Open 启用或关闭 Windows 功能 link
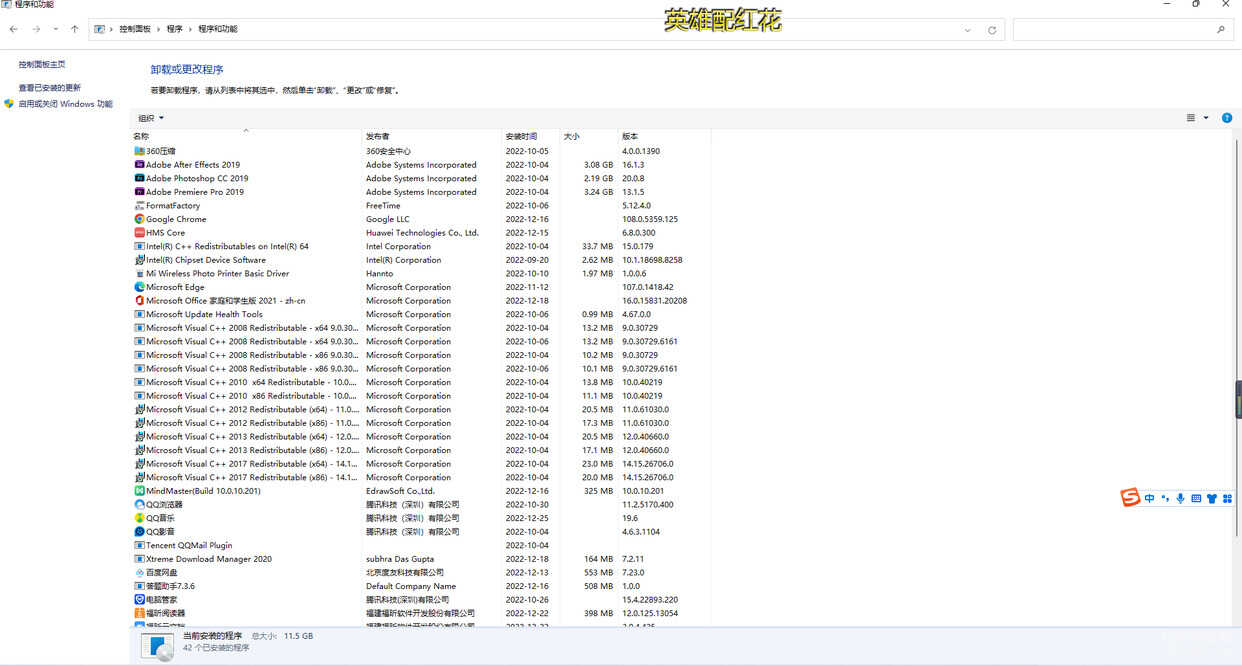The height and width of the screenshot is (666, 1242). click(x=65, y=104)
